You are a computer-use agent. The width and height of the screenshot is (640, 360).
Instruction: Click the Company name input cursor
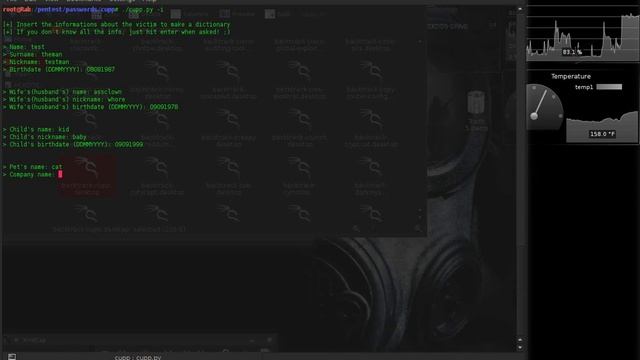click(60, 174)
